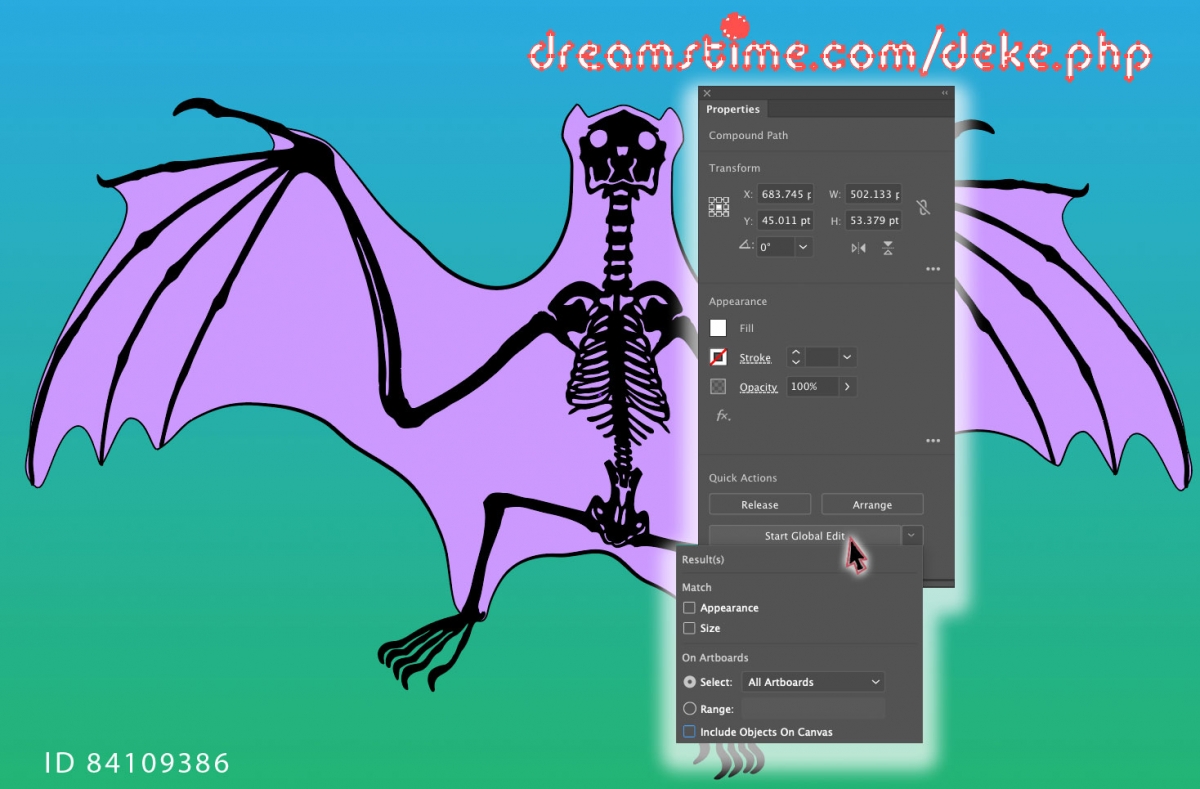
Task: Click the Arrange button
Action: point(872,504)
